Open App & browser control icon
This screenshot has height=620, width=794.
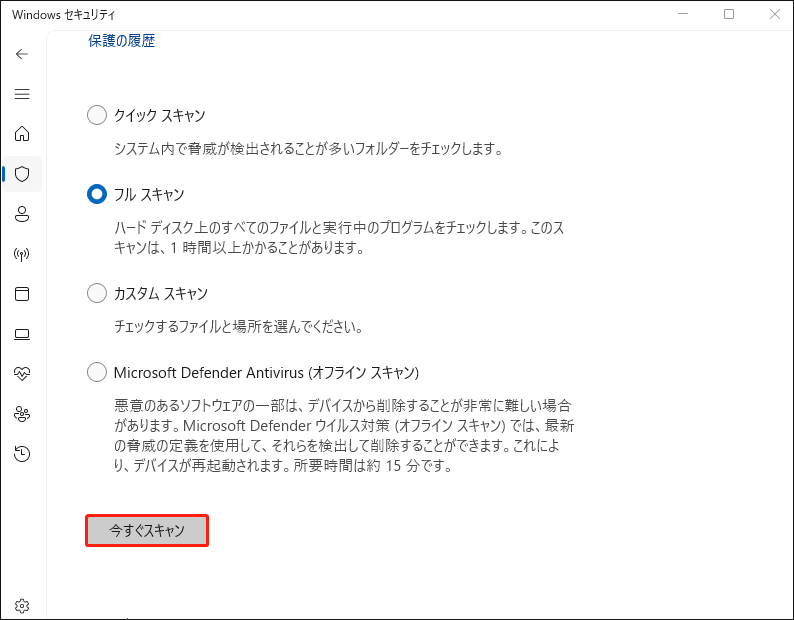coord(22,294)
